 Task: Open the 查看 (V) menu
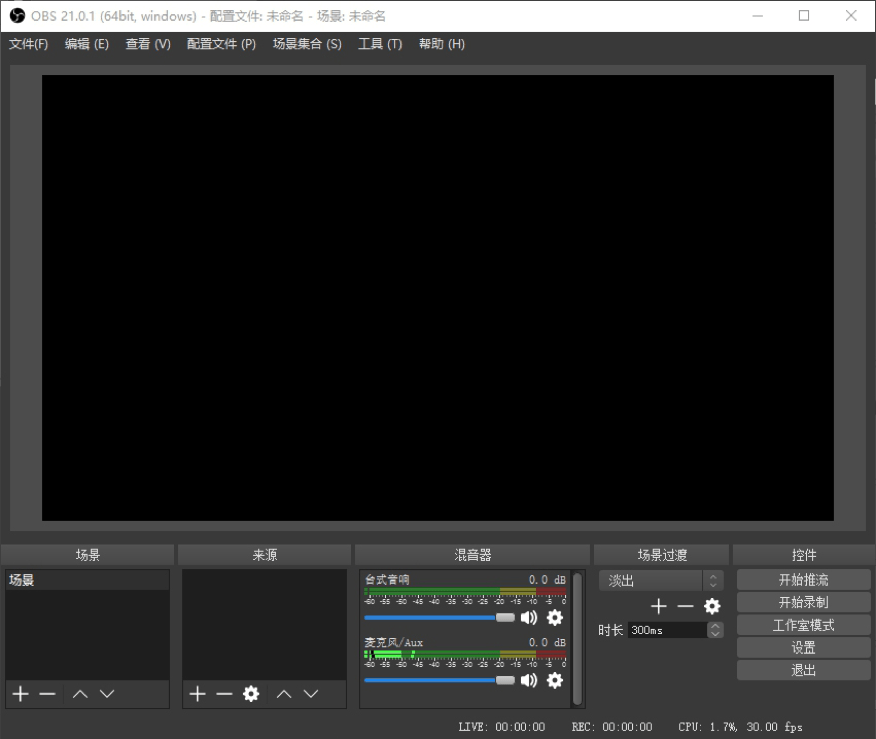tap(148, 44)
